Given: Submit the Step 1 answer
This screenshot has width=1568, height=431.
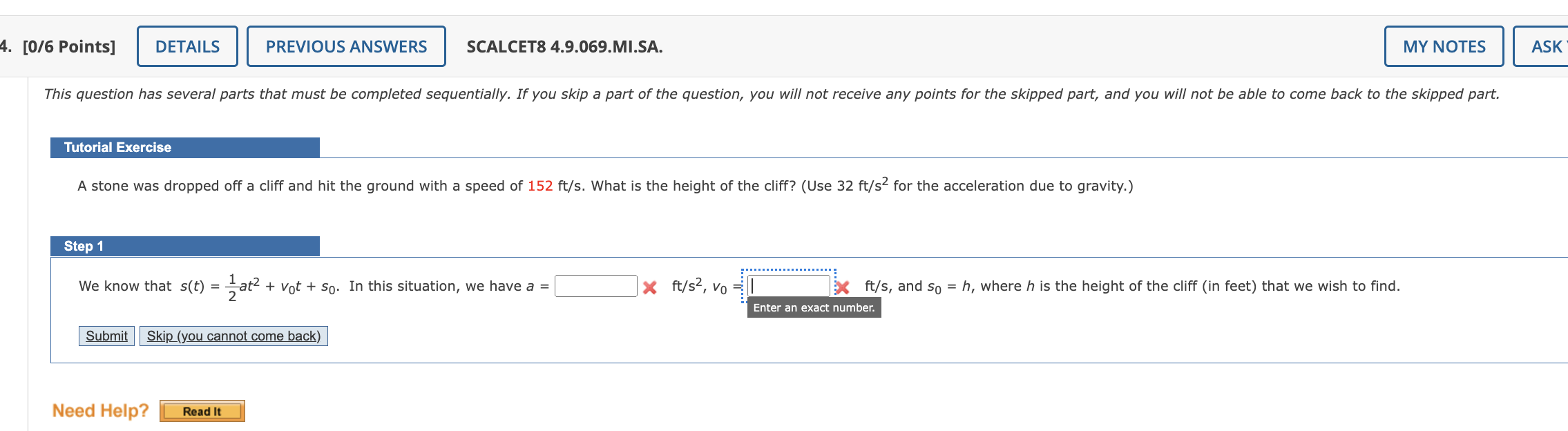Looking at the screenshot, I should (x=106, y=336).
